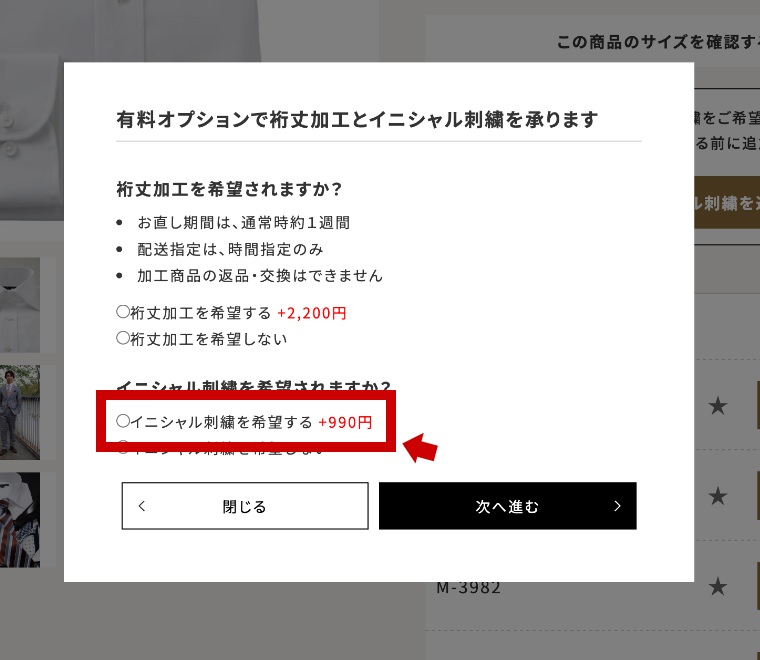The height and width of the screenshot is (660, 760).
Task: Click the top star icon in size list
Action: click(717, 406)
